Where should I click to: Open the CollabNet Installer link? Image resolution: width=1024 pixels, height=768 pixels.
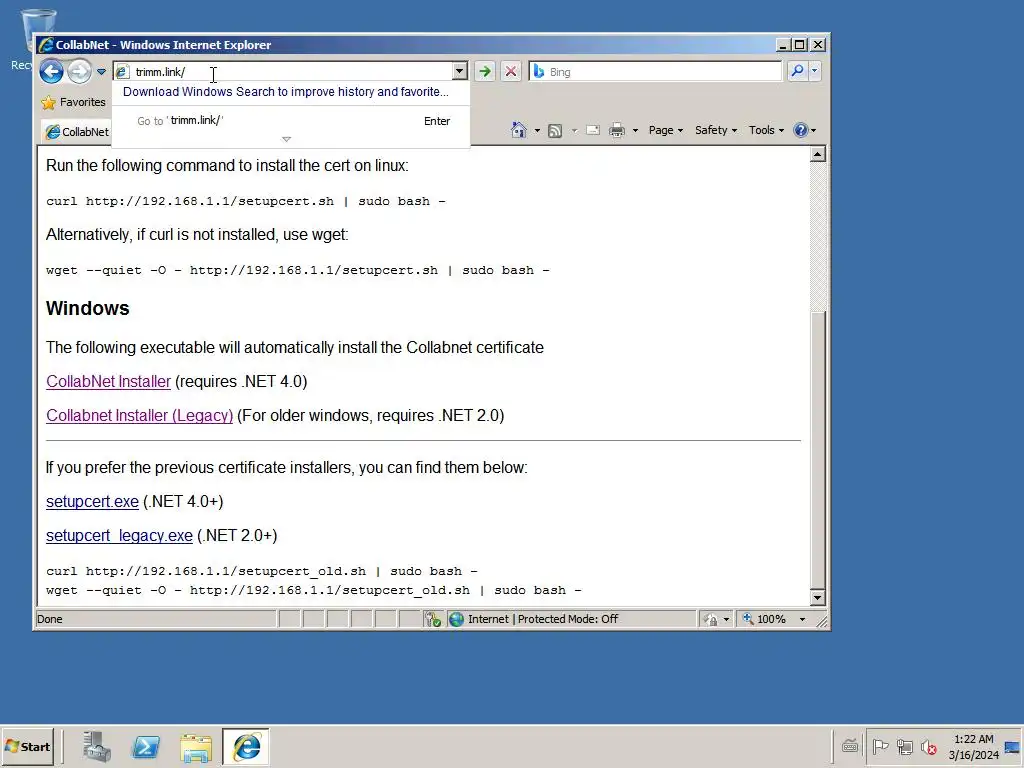tap(108, 381)
